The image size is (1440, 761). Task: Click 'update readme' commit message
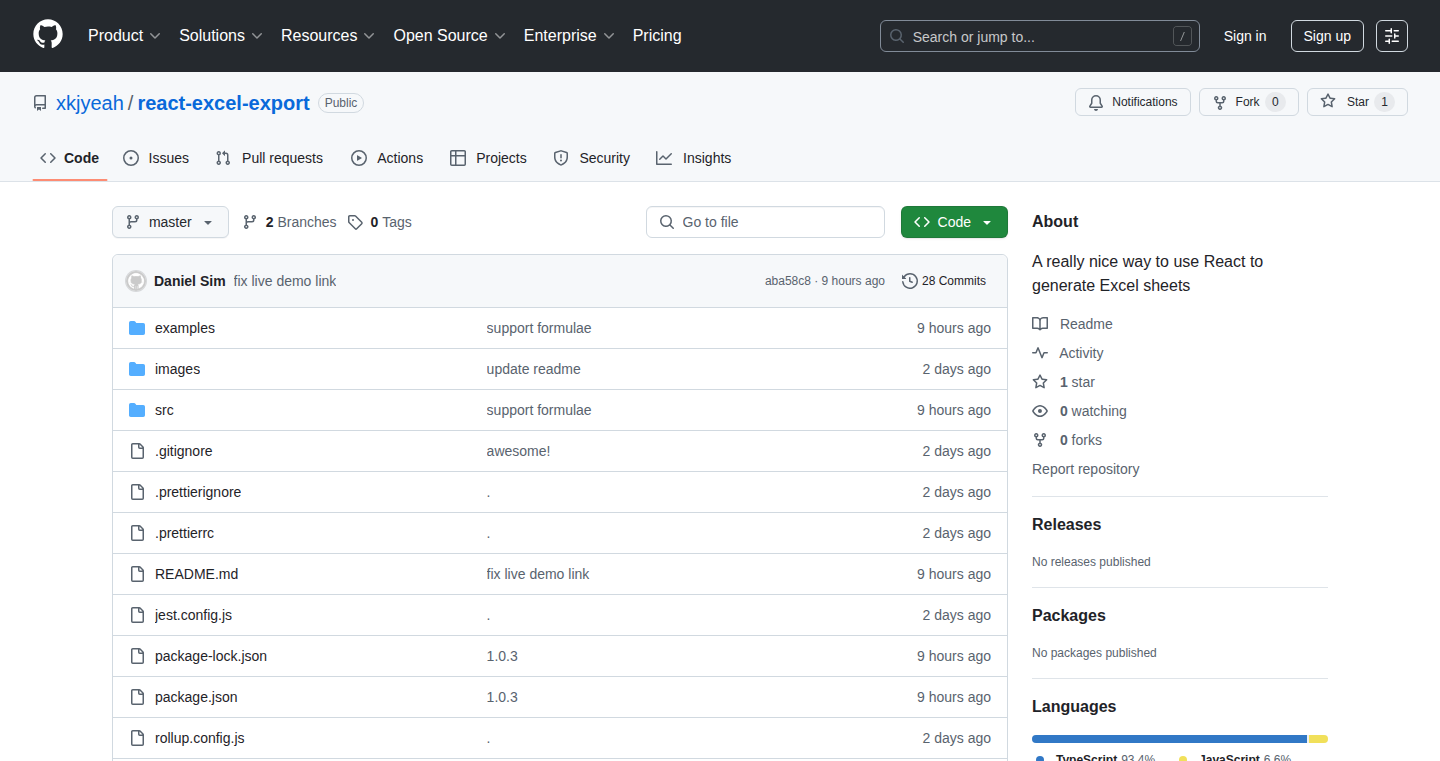point(533,369)
